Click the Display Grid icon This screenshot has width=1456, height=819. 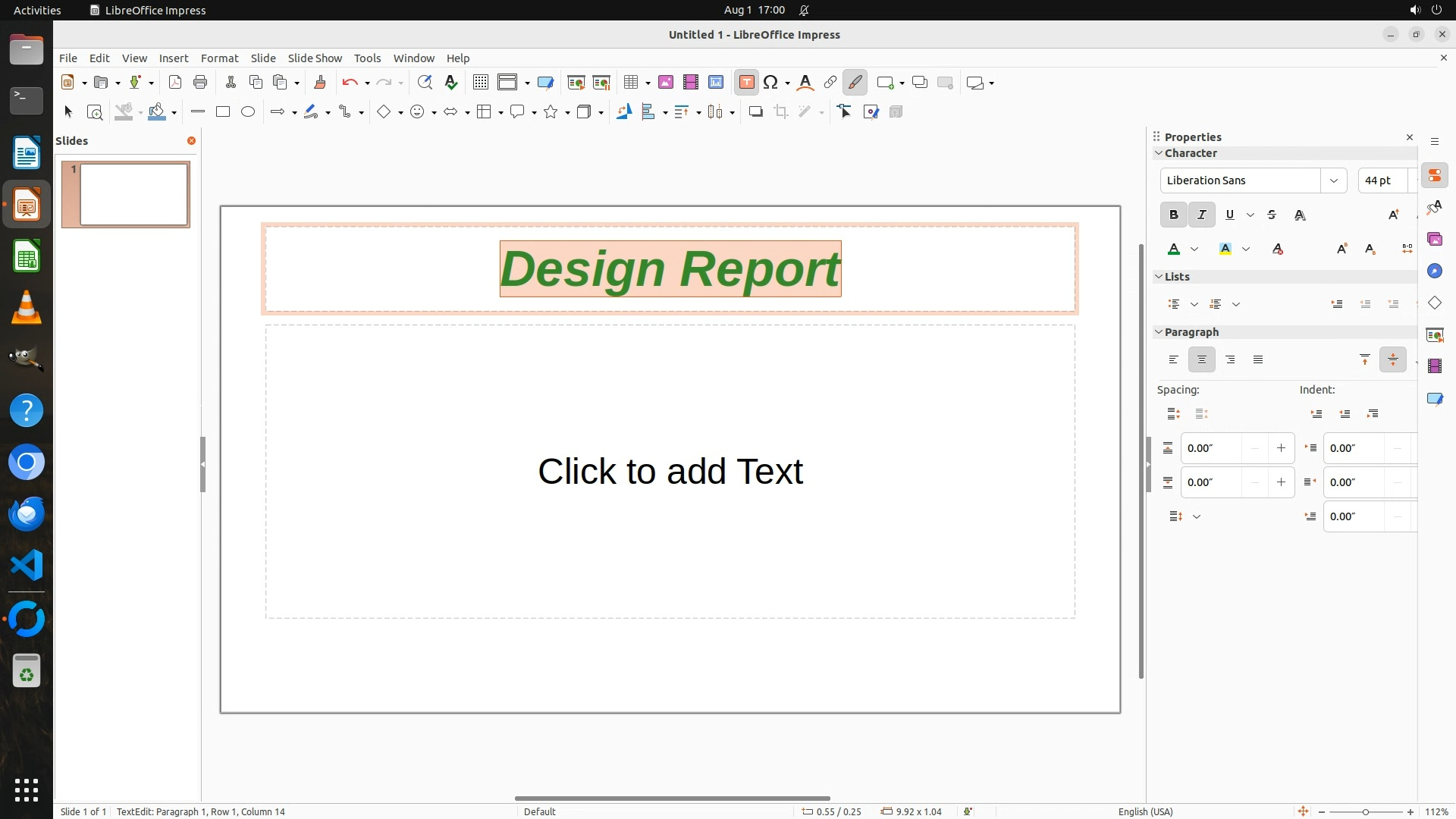481,83
